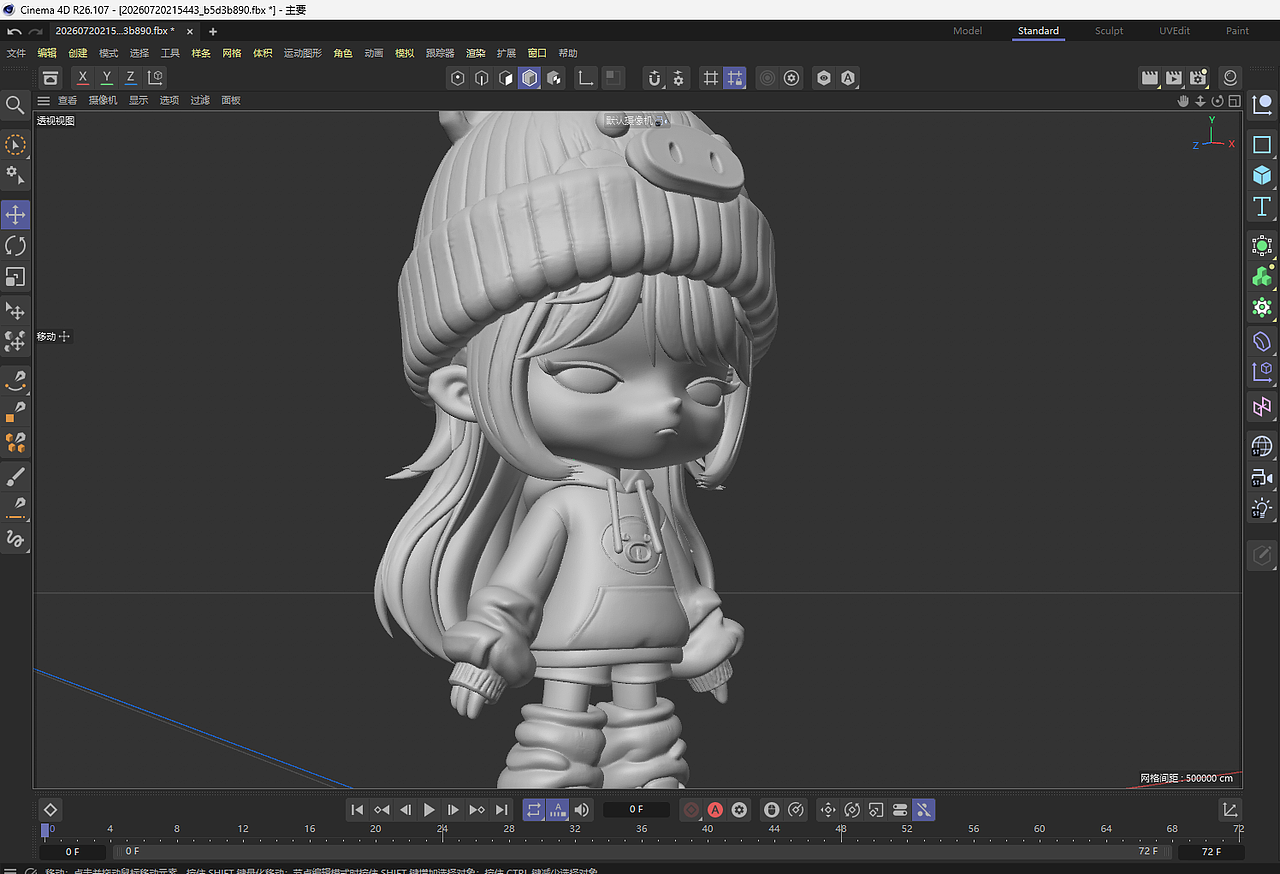Screen dimensions: 1280x874
Task: Render to Picture Viewer icon
Action: pyautogui.click(x=1174, y=78)
